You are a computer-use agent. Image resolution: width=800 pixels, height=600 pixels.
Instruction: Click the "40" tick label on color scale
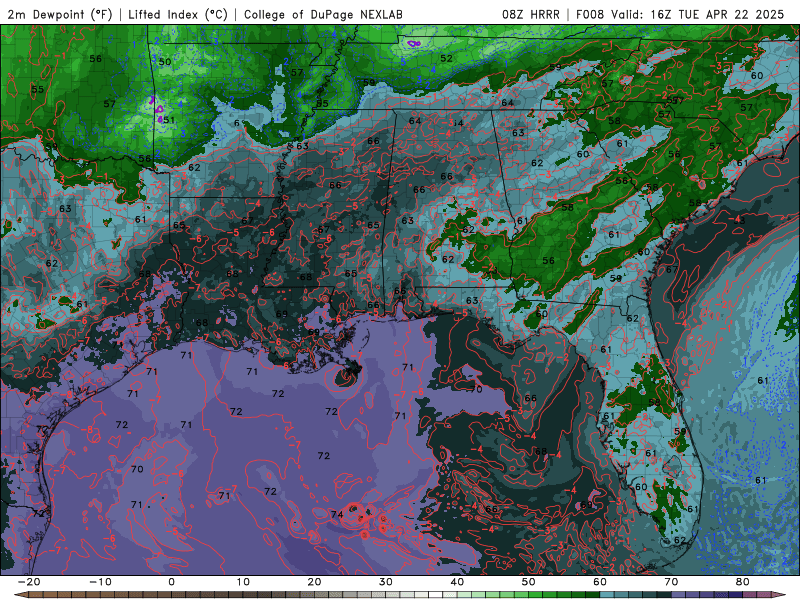point(457,582)
